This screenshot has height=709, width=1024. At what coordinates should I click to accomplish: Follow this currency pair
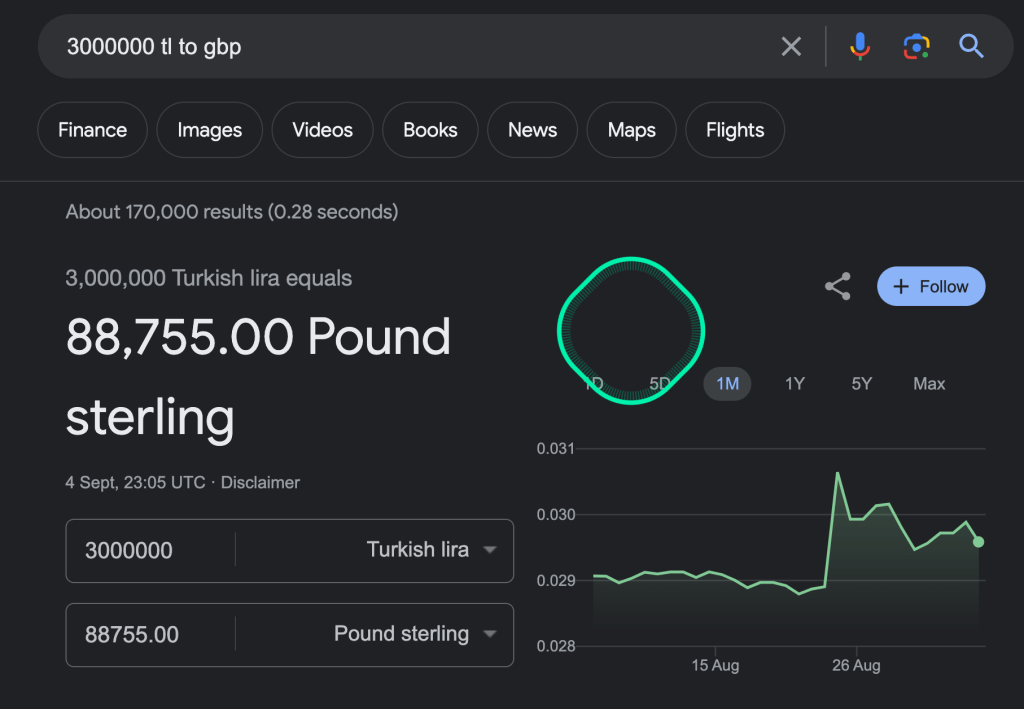[x=931, y=286]
